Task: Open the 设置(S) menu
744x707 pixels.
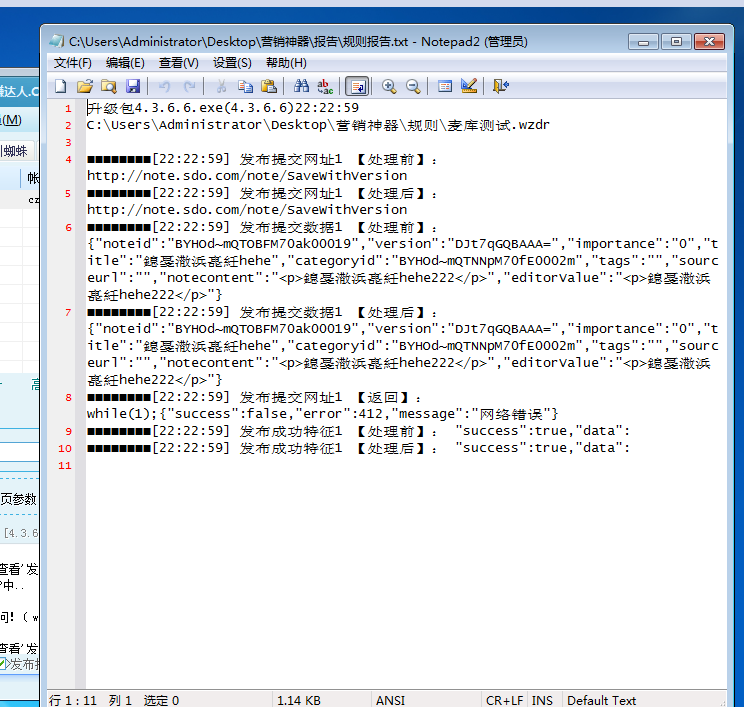Action: [x=232, y=63]
